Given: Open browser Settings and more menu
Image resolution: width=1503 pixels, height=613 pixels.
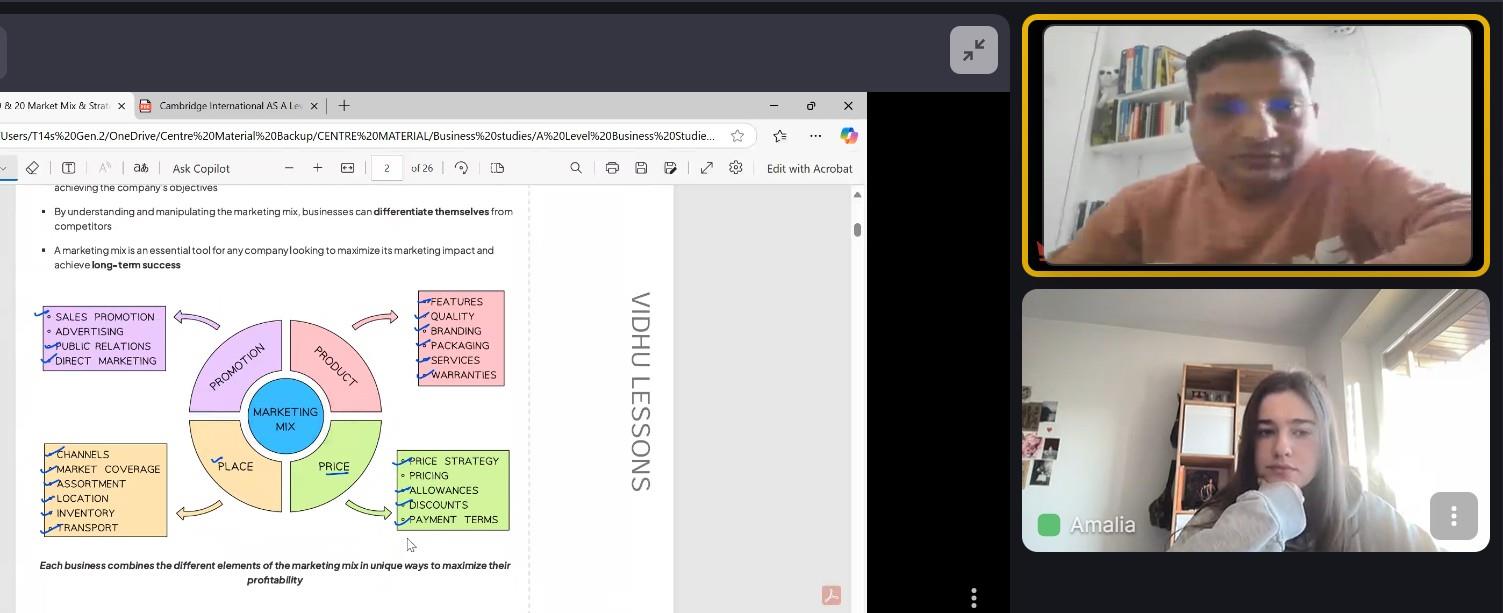Looking at the screenshot, I should tap(816, 136).
